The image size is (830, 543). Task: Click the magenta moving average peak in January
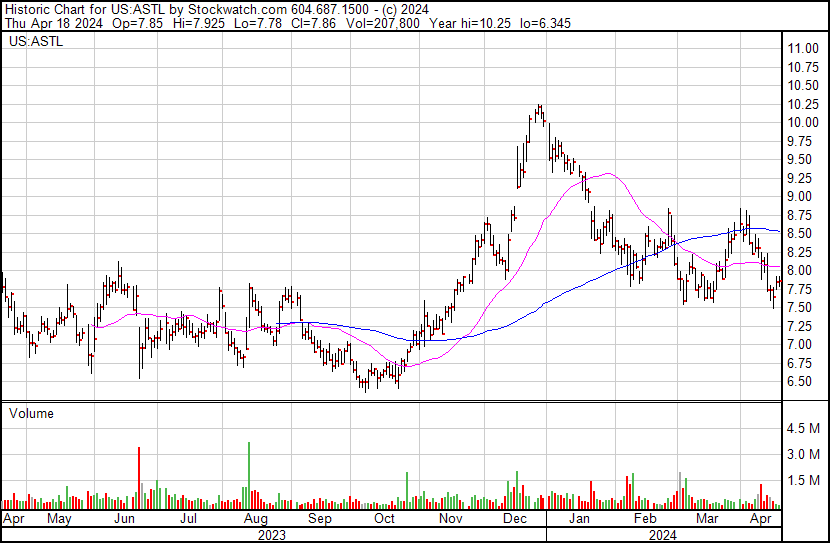(x=606, y=174)
